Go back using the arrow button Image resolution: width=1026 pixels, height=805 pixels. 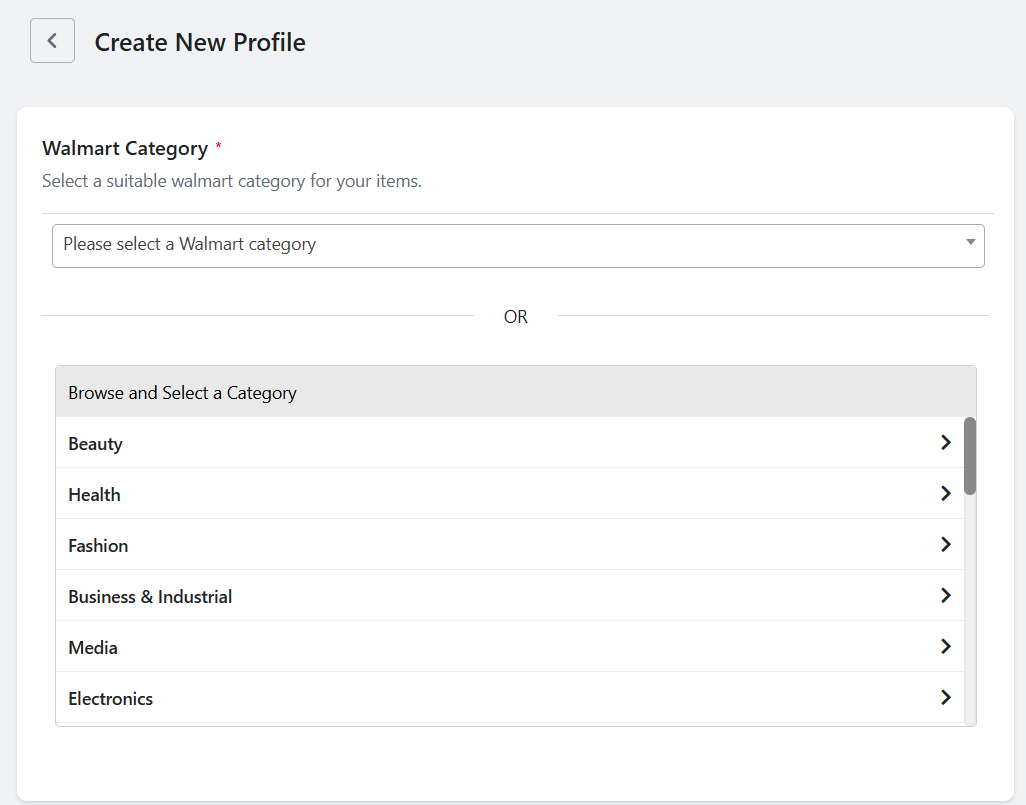tap(52, 41)
